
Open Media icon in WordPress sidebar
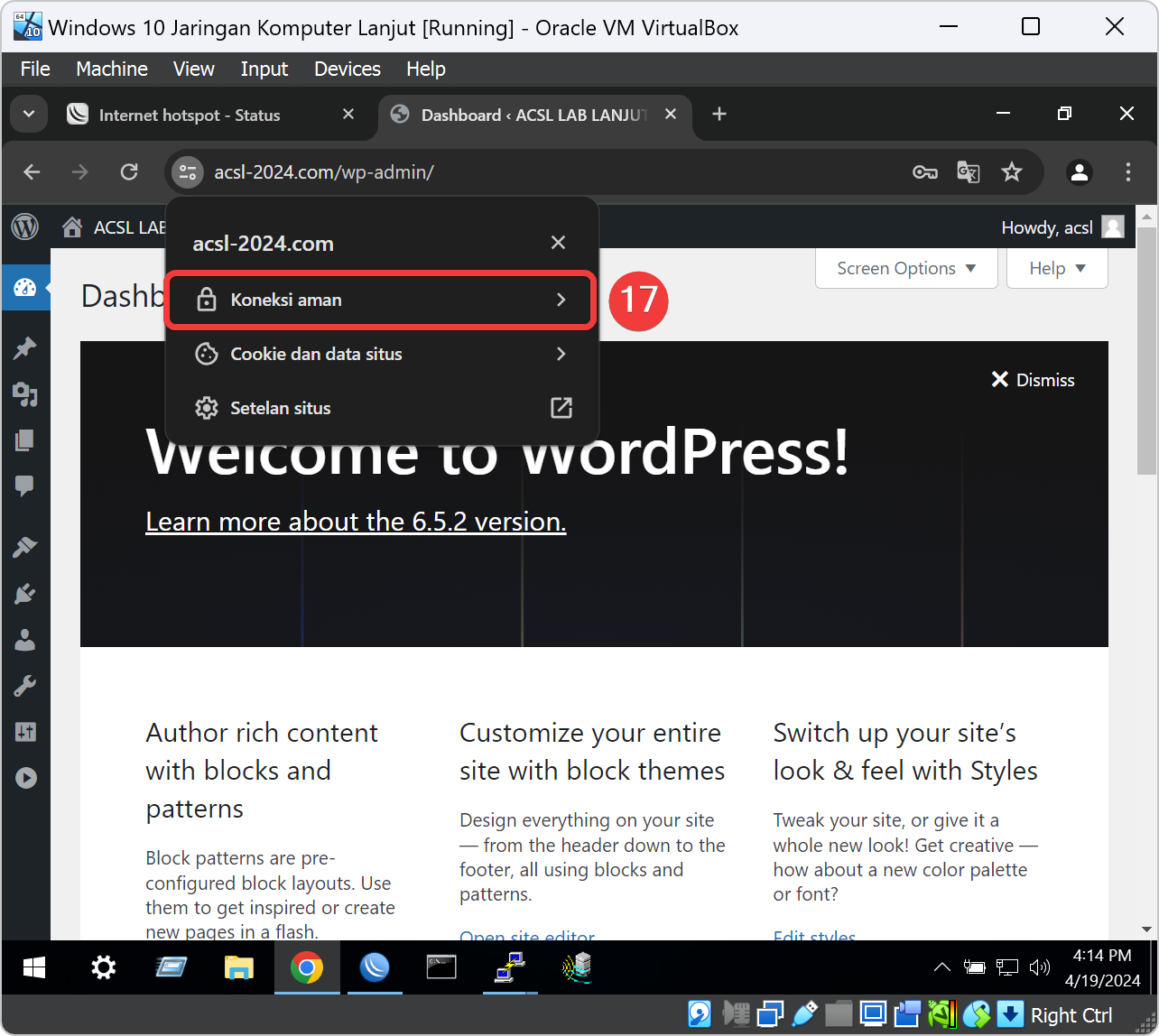pos(24,393)
